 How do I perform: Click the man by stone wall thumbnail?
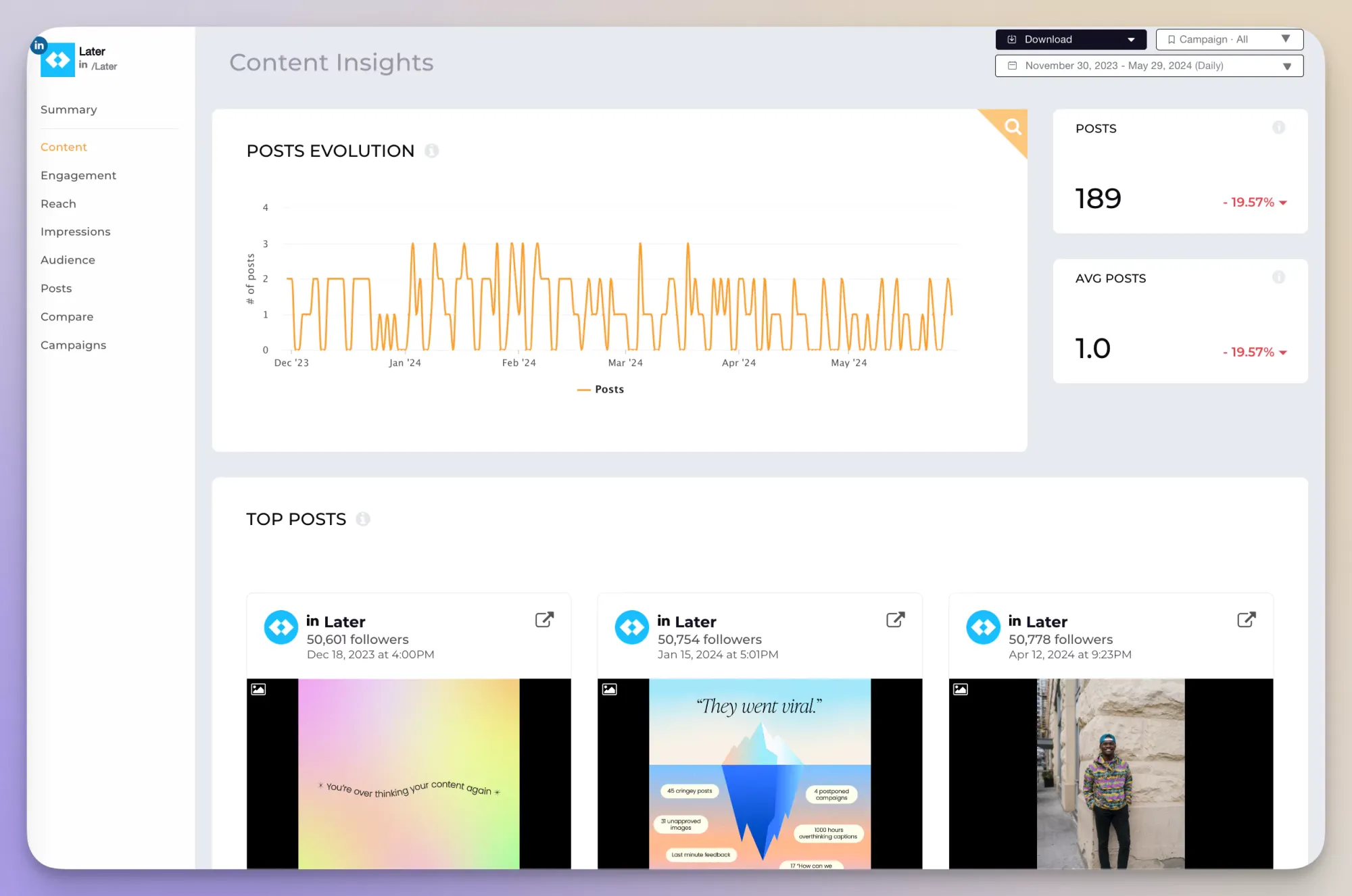(x=1111, y=774)
